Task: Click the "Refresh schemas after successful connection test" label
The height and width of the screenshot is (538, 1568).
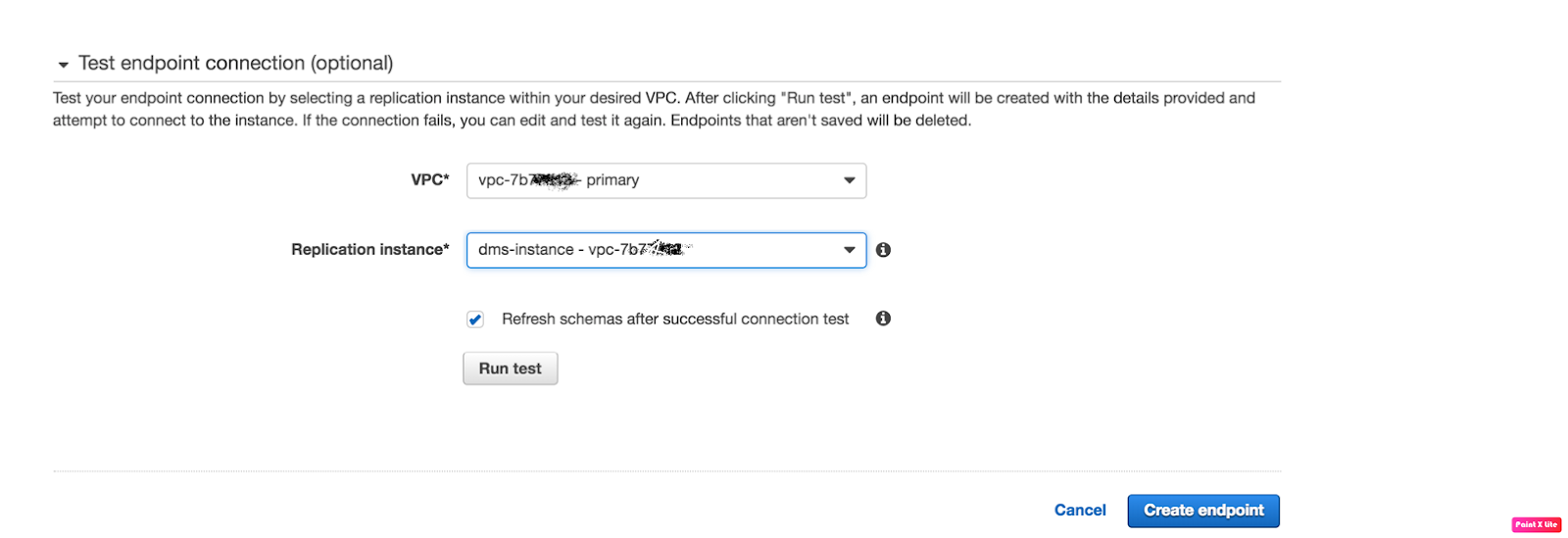Action: (x=675, y=319)
